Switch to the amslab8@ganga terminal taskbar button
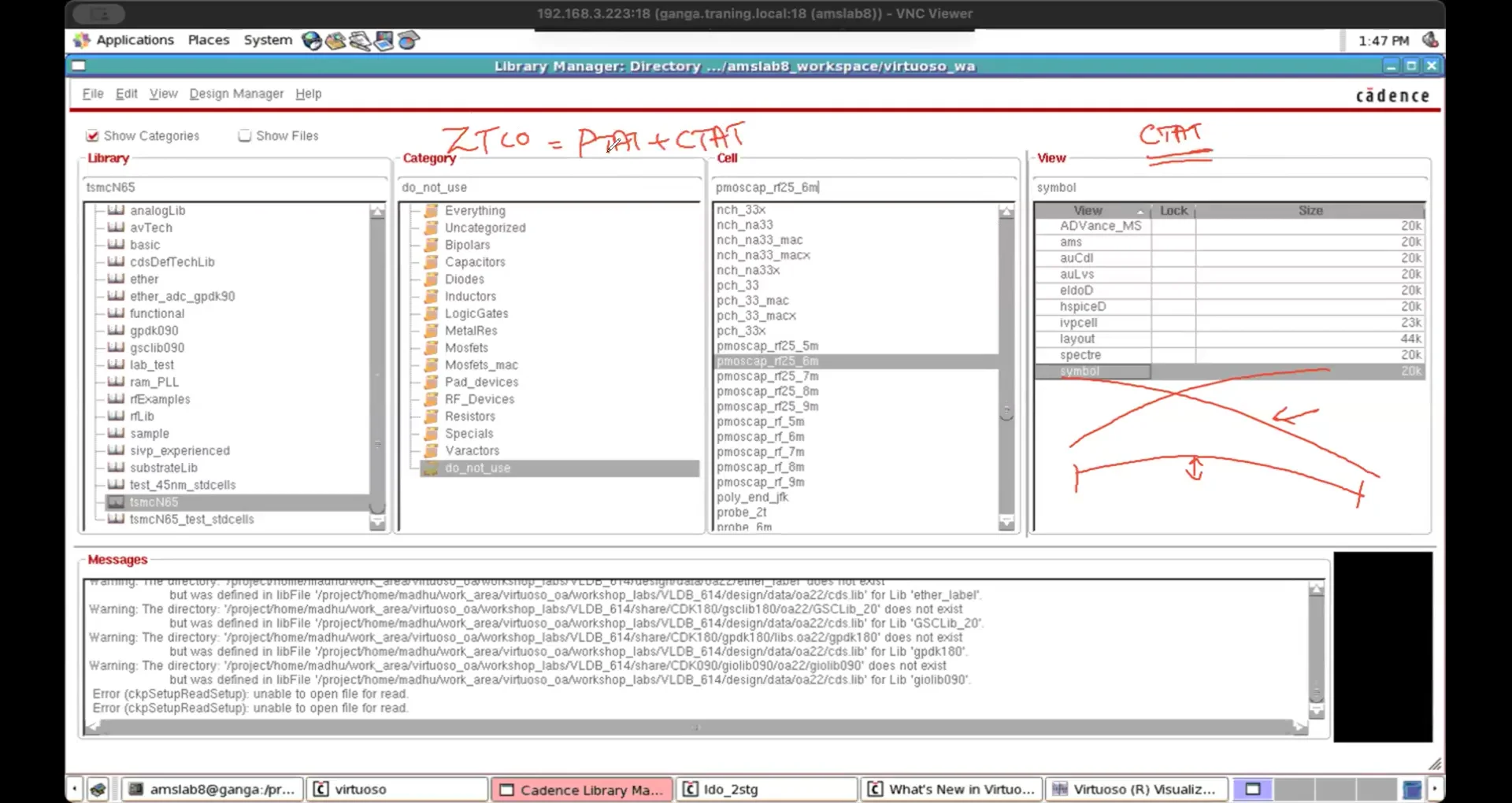The height and width of the screenshot is (803, 1512). coord(212,789)
